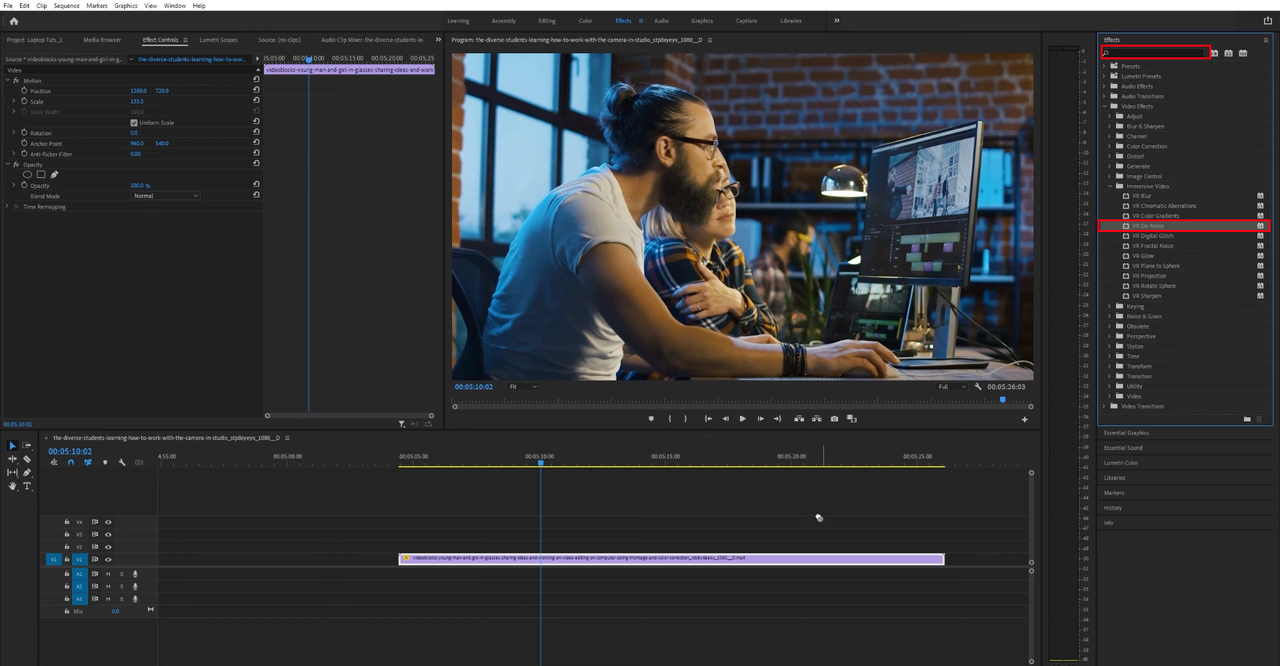Open Media Browser tab
The image size is (1280, 666).
pos(102,40)
